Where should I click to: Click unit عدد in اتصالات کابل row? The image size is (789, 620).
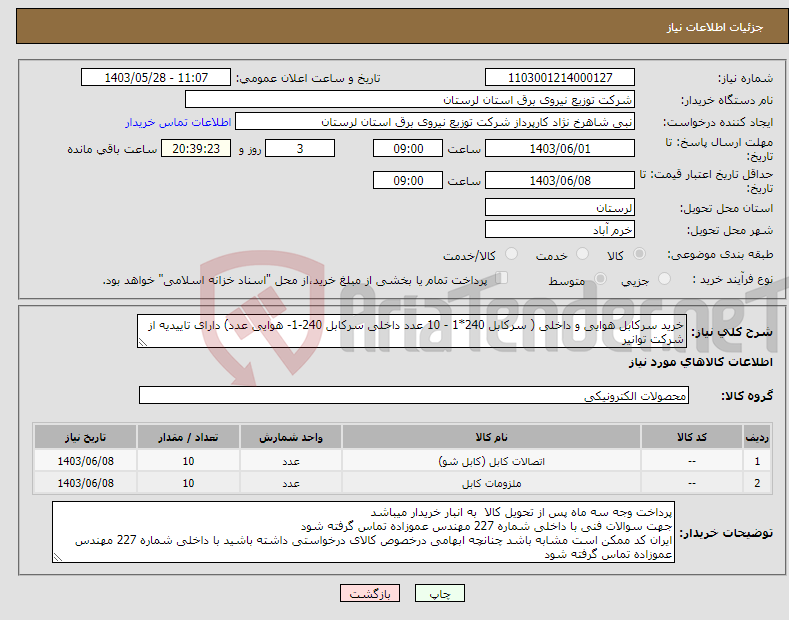click(291, 461)
